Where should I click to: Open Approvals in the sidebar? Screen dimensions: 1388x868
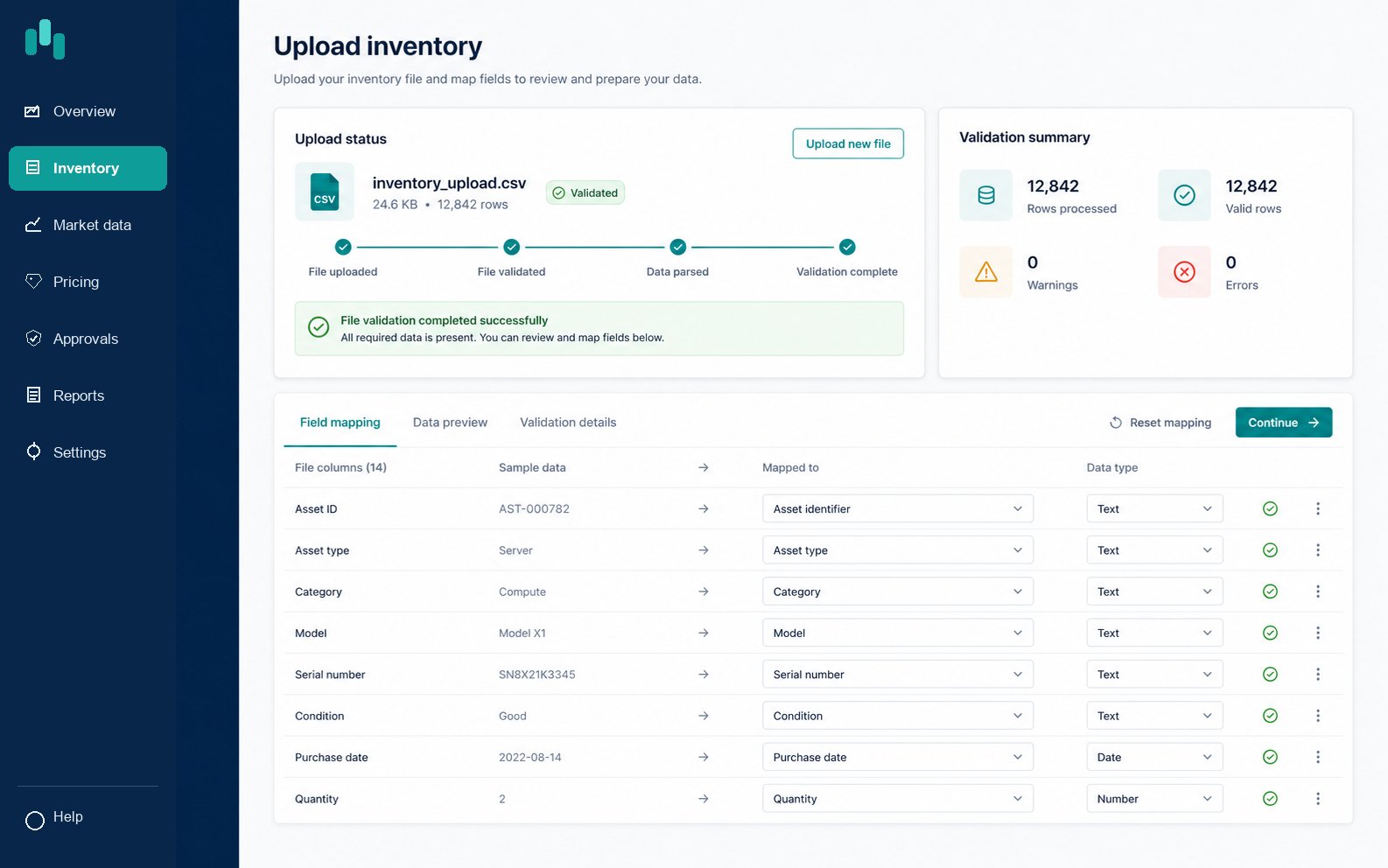pos(88,339)
